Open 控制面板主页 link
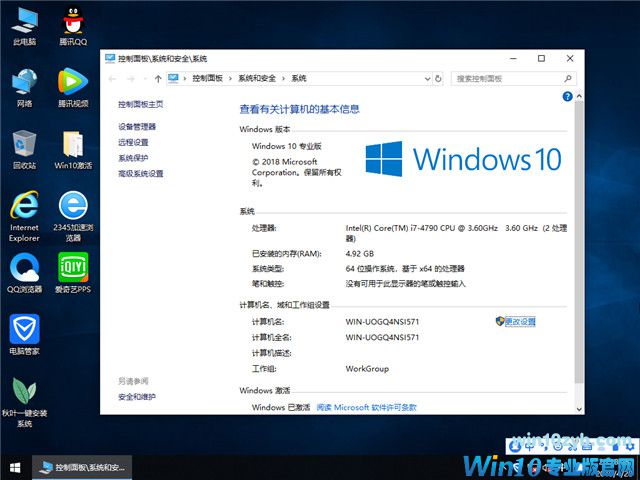The height and width of the screenshot is (480, 640). point(141,104)
